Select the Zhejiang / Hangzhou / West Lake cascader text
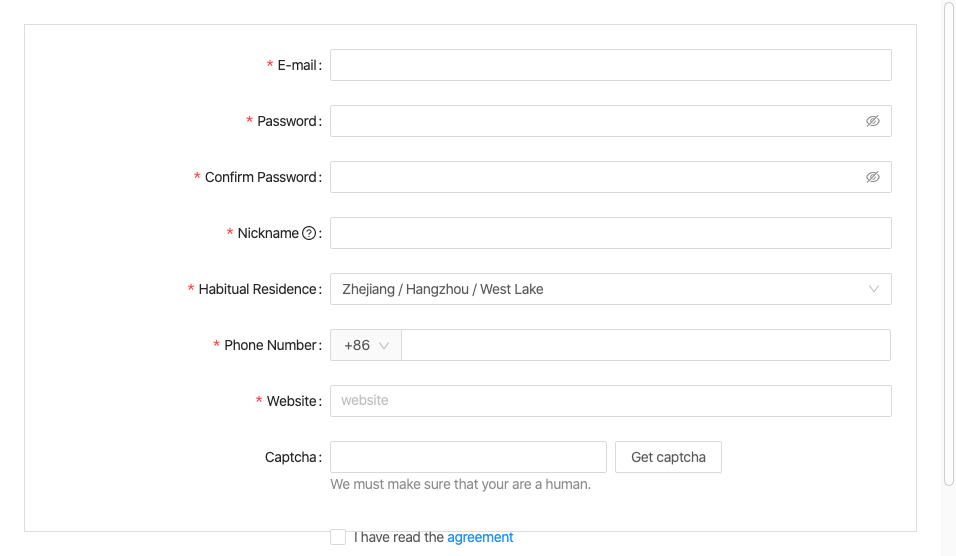 tap(443, 289)
